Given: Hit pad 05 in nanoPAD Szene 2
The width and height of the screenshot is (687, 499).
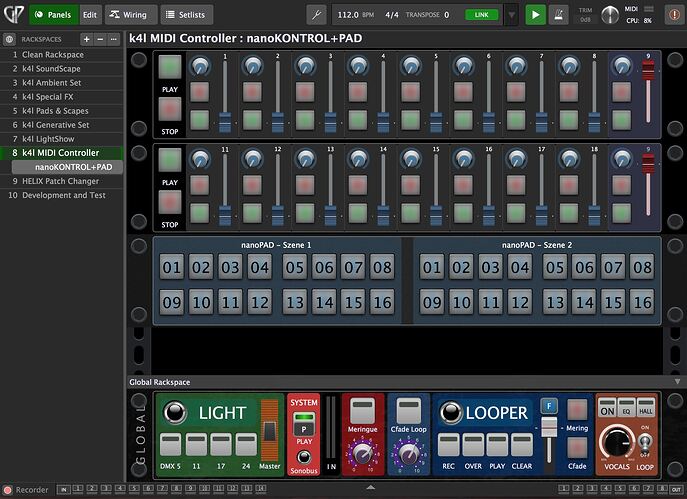Looking at the screenshot, I should tap(555, 267).
